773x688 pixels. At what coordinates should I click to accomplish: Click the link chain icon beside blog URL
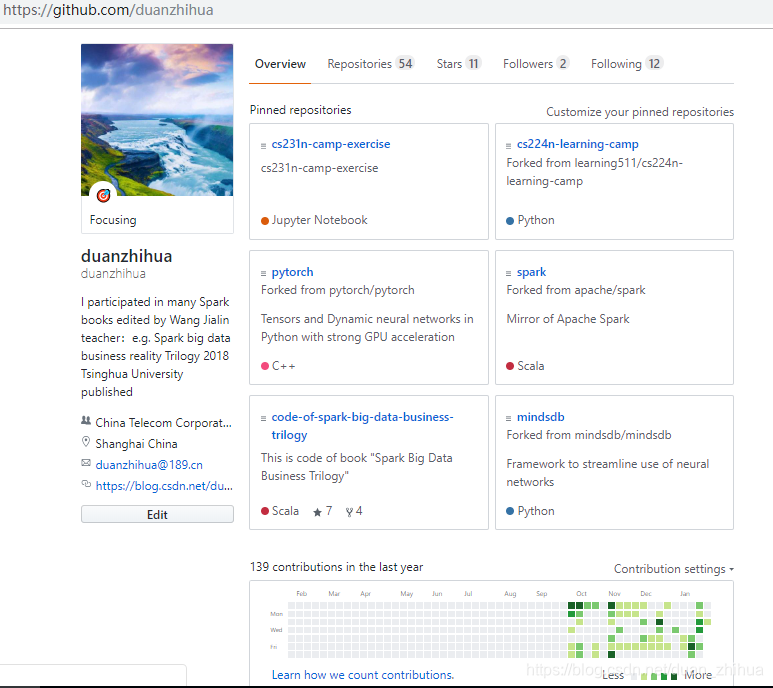pyautogui.click(x=86, y=484)
